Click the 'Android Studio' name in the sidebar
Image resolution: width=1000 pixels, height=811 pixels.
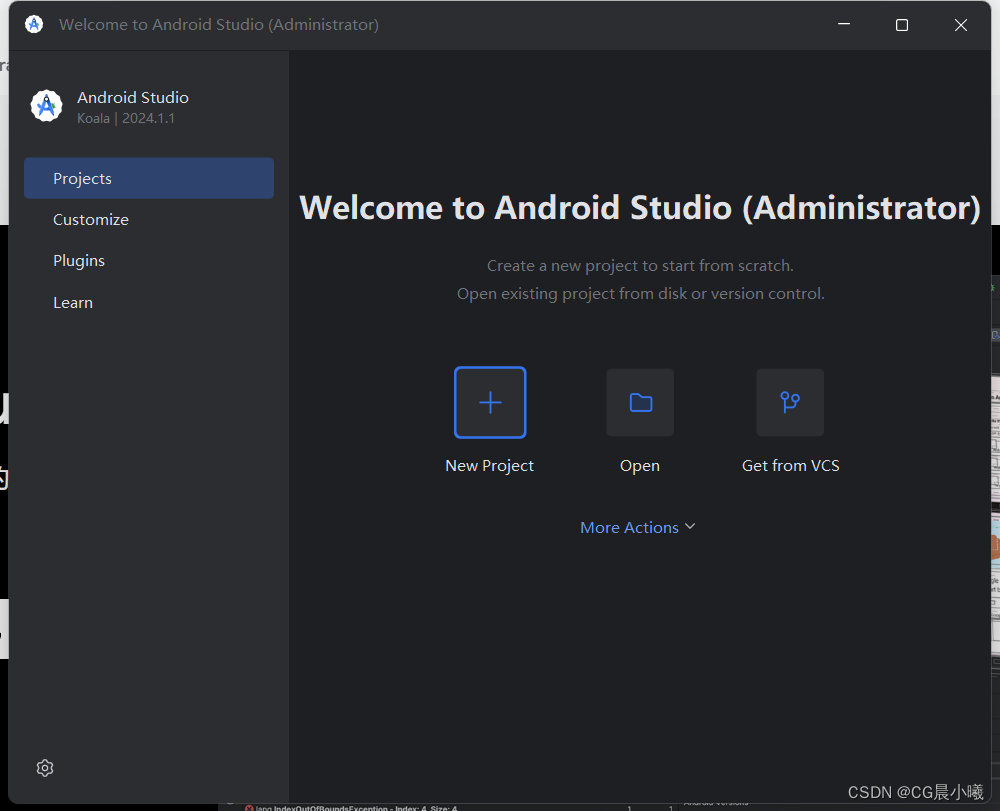point(133,97)
